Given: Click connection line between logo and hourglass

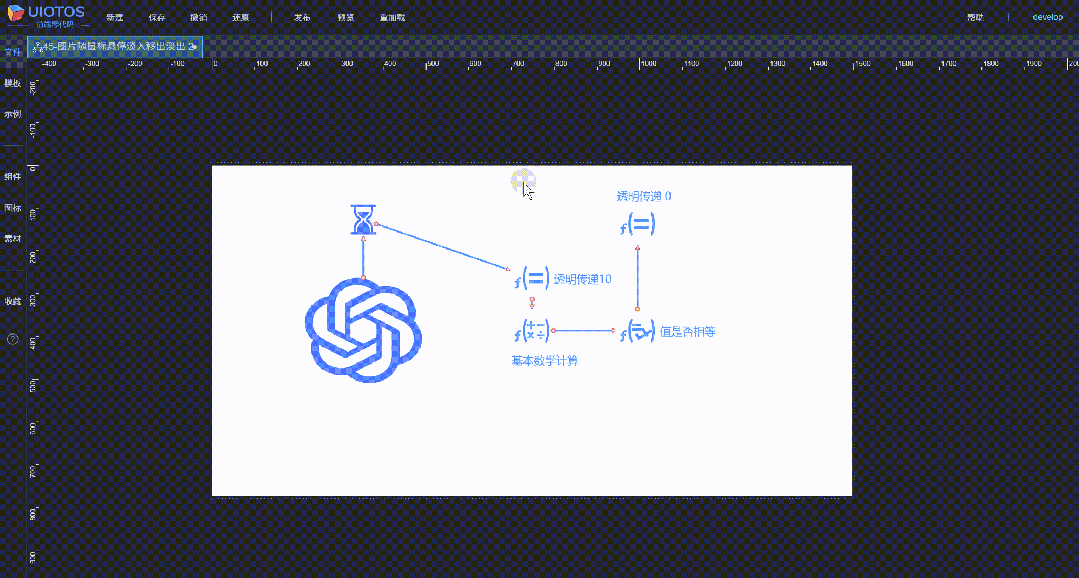Looking at the screenshot, I should [363, 257].
